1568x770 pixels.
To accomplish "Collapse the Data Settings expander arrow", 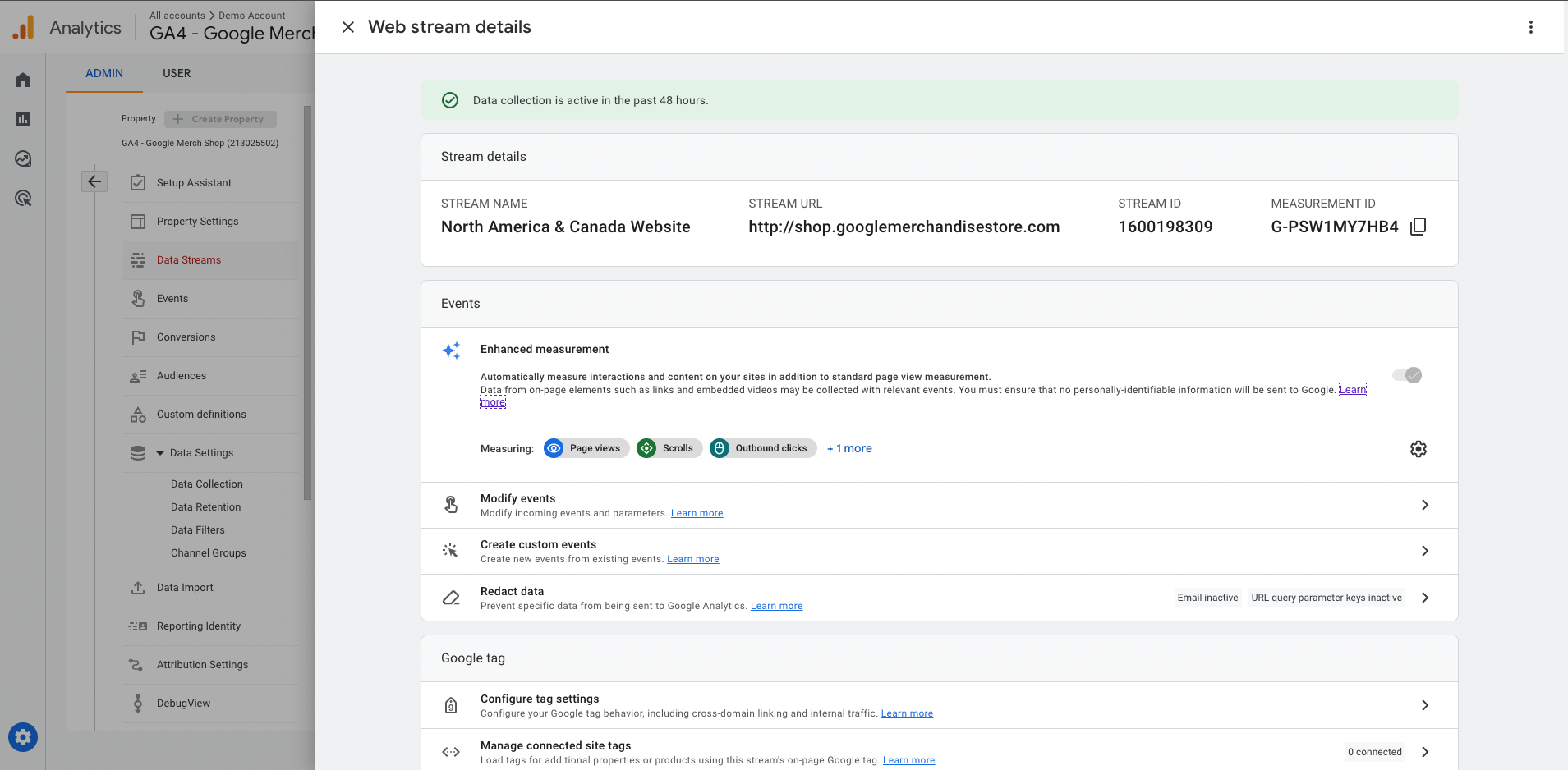I will tap(160, 453).
